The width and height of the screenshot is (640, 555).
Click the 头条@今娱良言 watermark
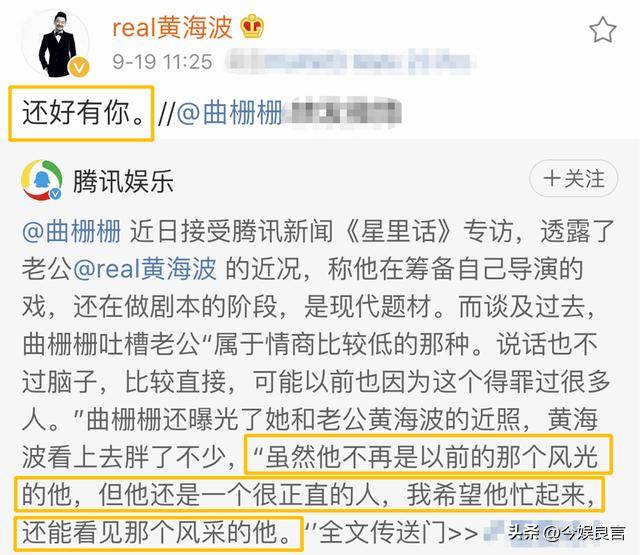(x=567, y=533)
